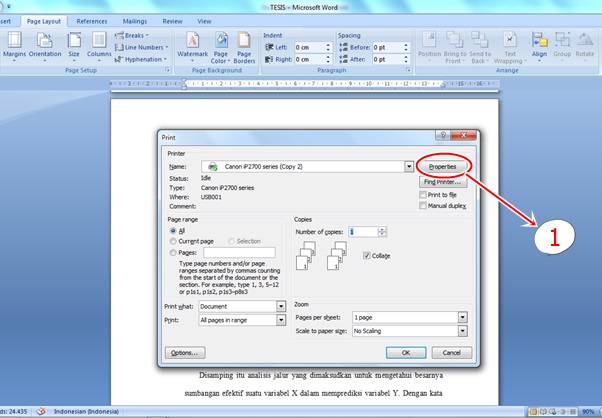The height and width of the screenshot is (418, 602).
Task: Click the Pages range text field
Action: [239, 253]
